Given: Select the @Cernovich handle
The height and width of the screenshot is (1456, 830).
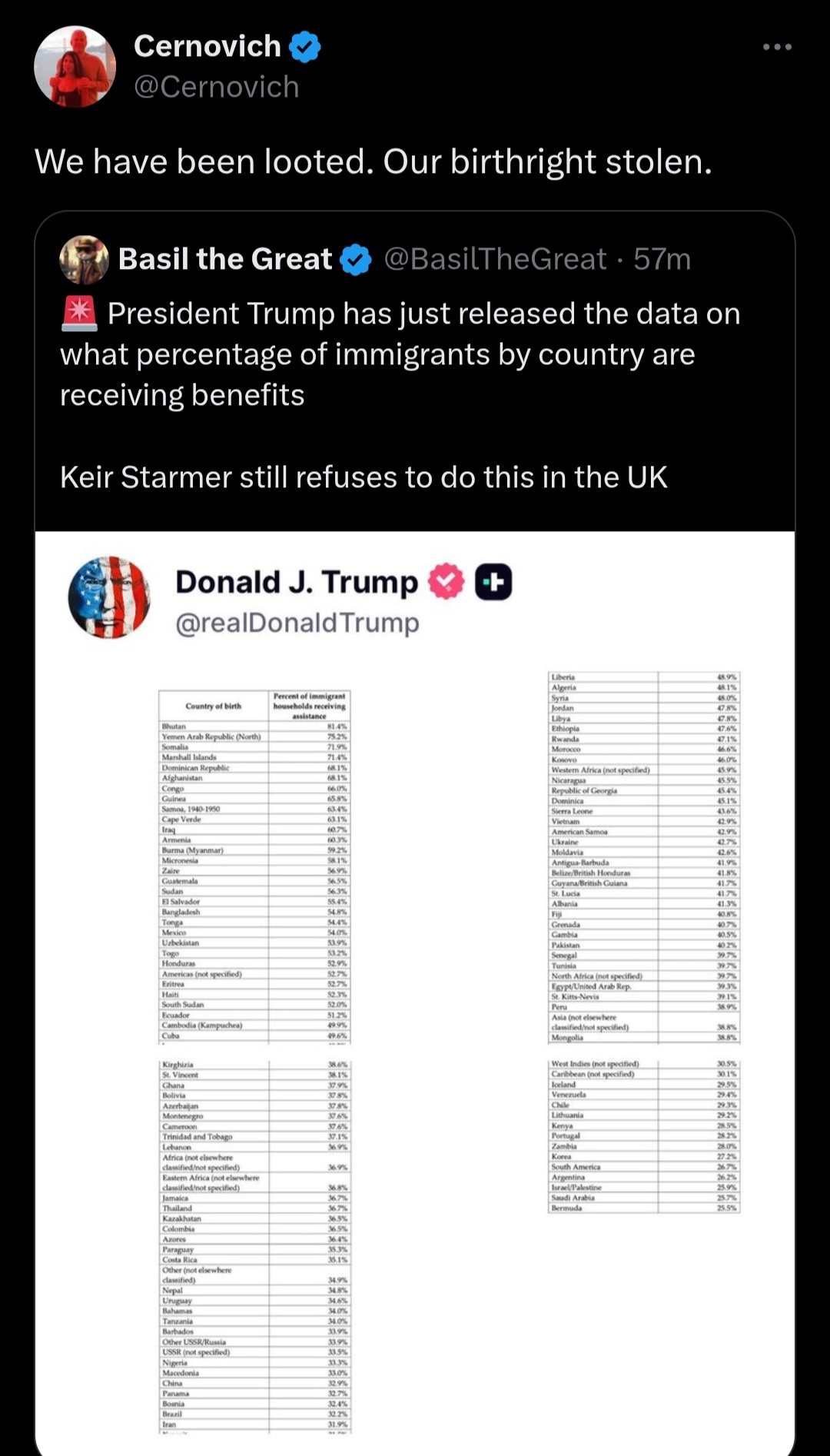Looking at the screenshot, I should tap(216, 87).
